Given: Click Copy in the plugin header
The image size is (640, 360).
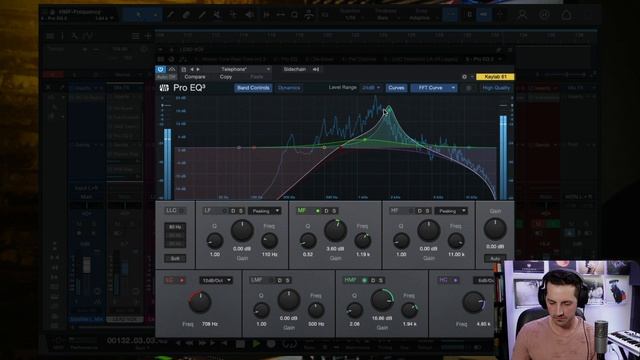Looking at the screenshot, I should (x=226, y=77).
